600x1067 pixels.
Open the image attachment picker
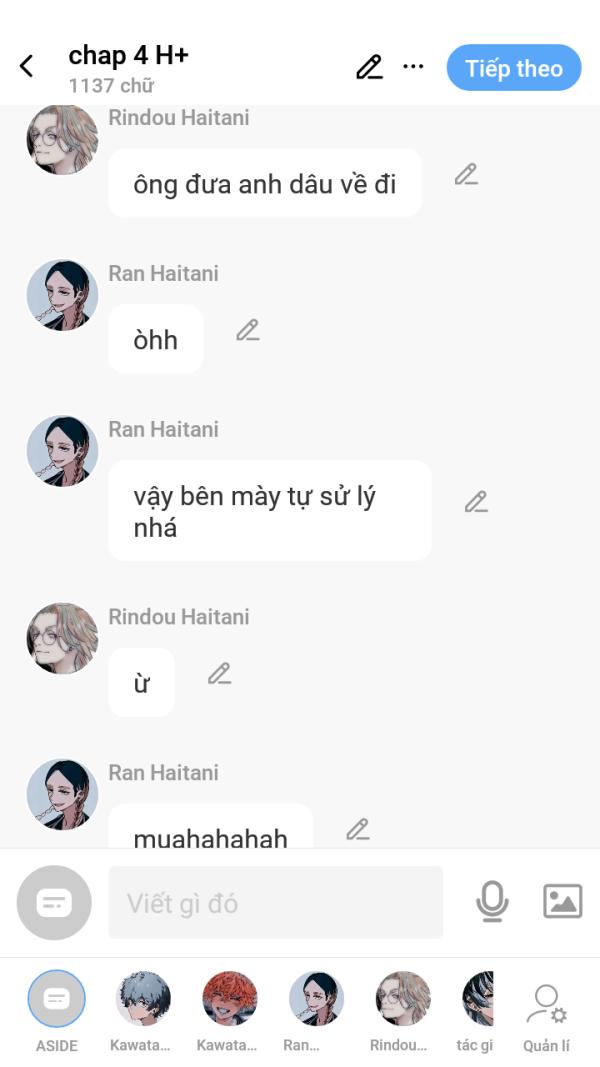click(562, 902)
